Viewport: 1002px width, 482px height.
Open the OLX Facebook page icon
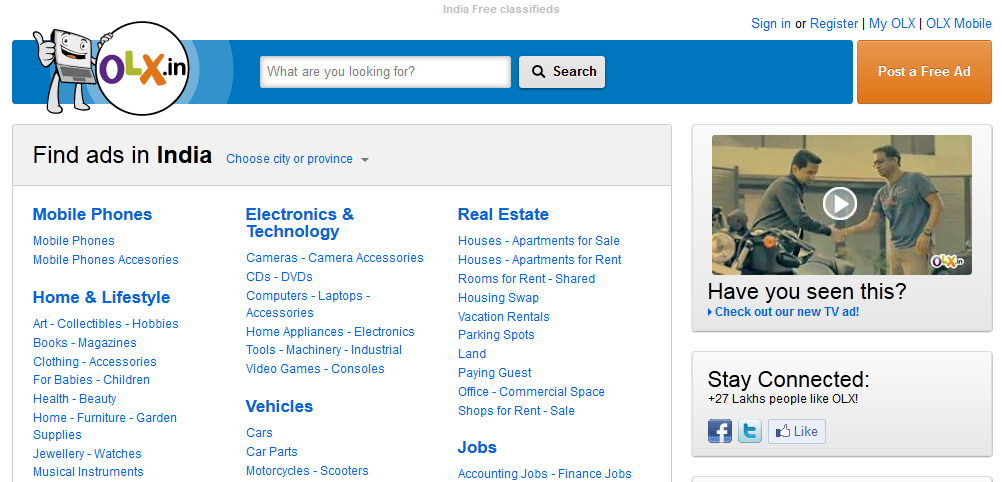click(720, 431)
